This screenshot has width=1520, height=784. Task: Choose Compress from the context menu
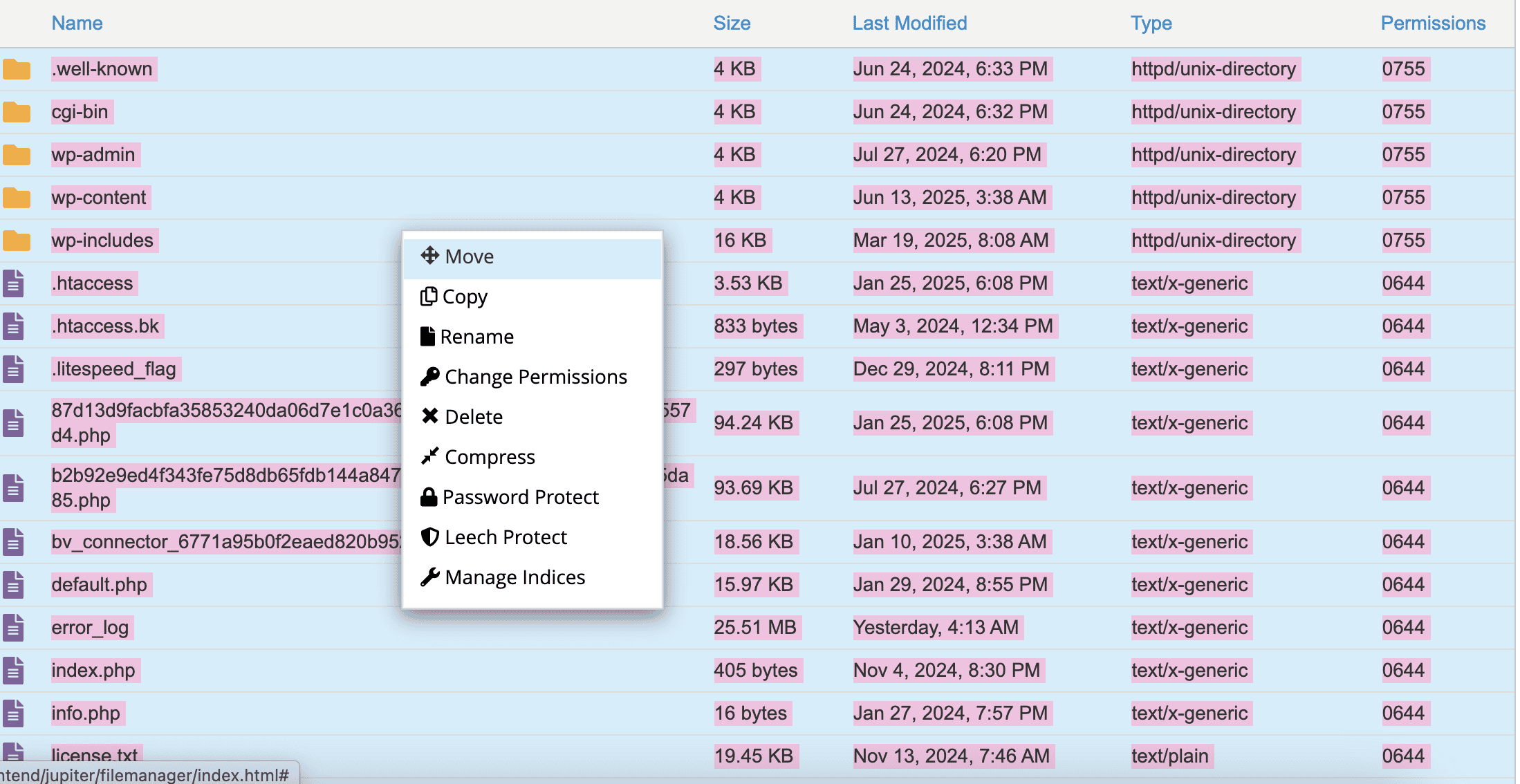(x=532, y=457)
